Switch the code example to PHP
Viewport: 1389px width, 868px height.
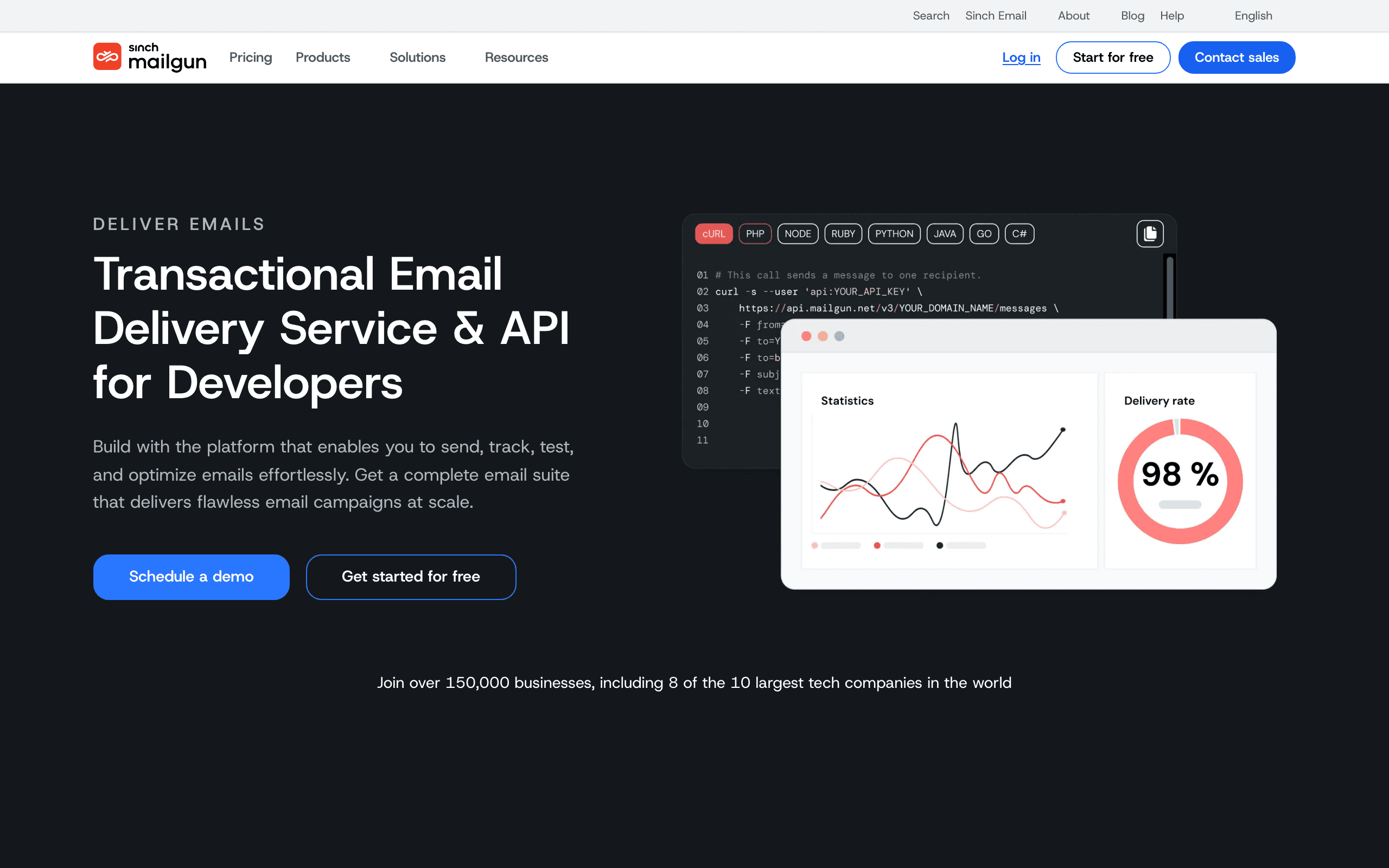755,234
